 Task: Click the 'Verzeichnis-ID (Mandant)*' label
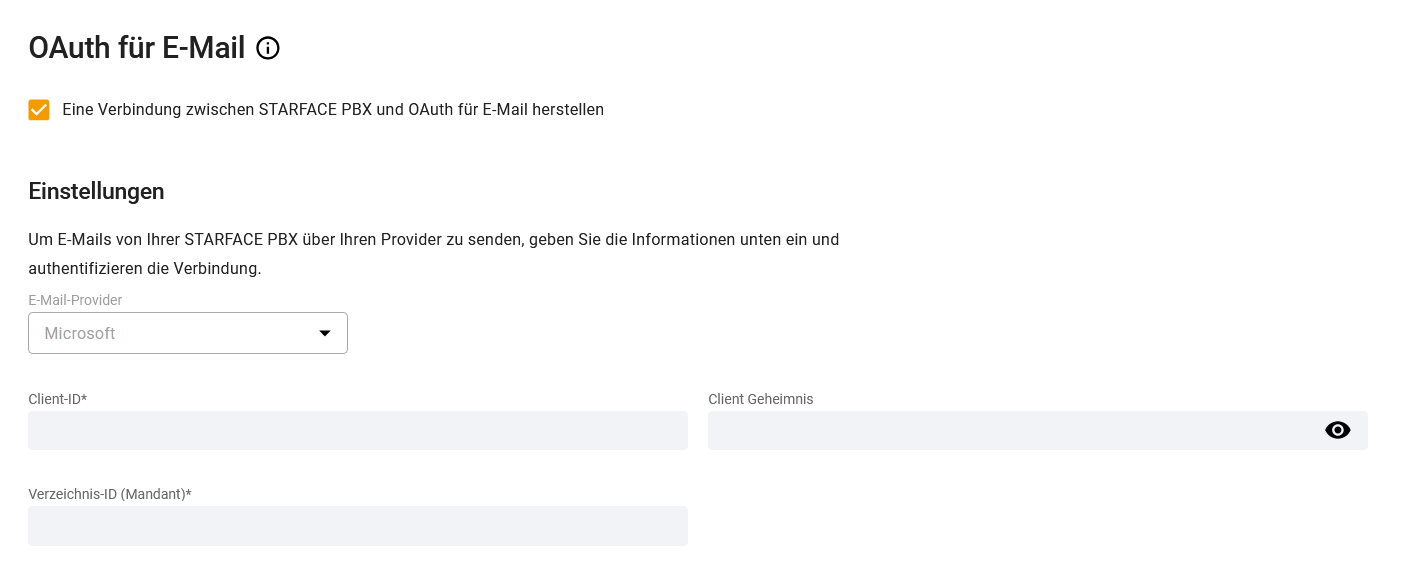[x=110, y=494]
